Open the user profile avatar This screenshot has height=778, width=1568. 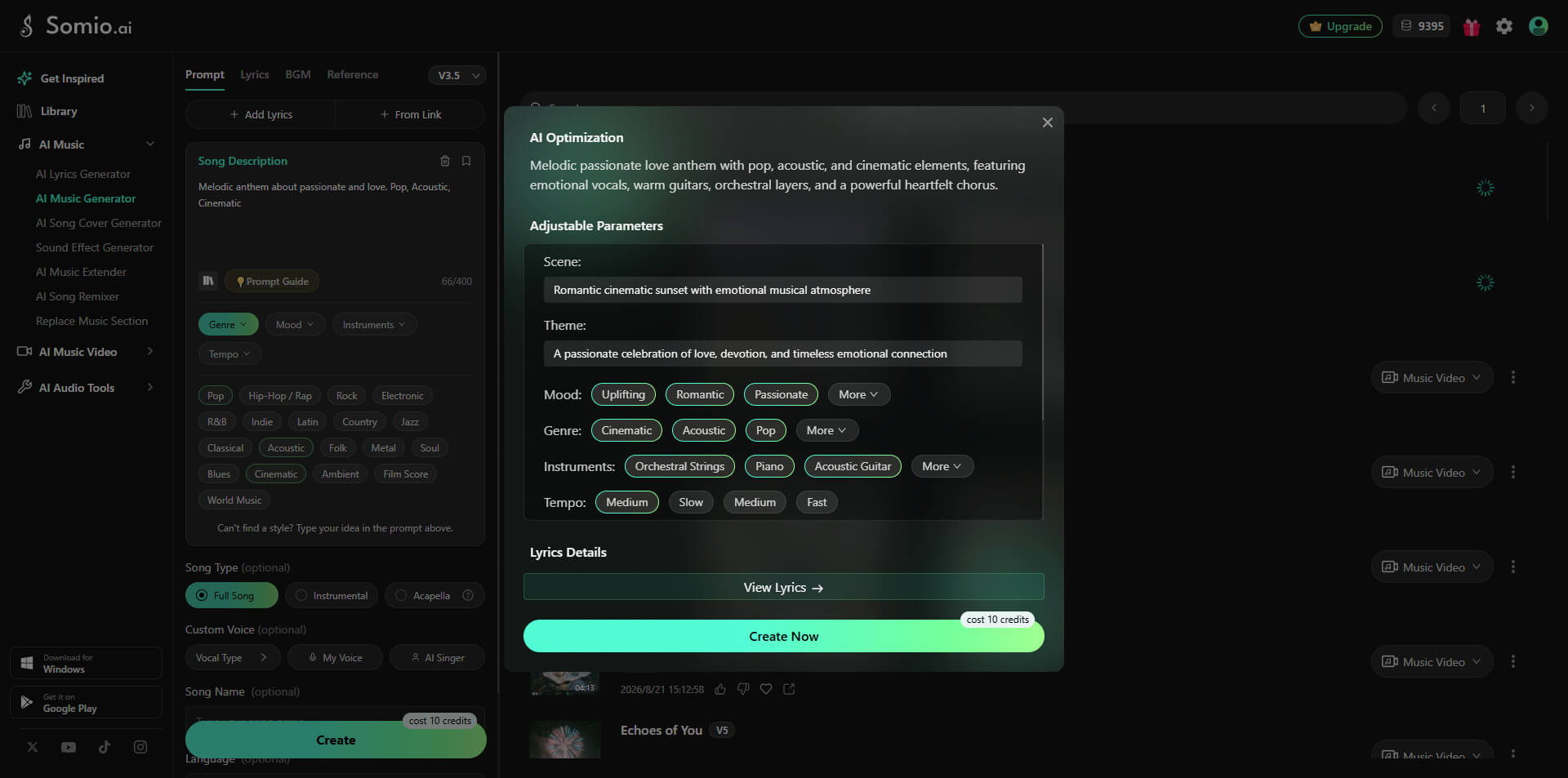pos(1538,26)
